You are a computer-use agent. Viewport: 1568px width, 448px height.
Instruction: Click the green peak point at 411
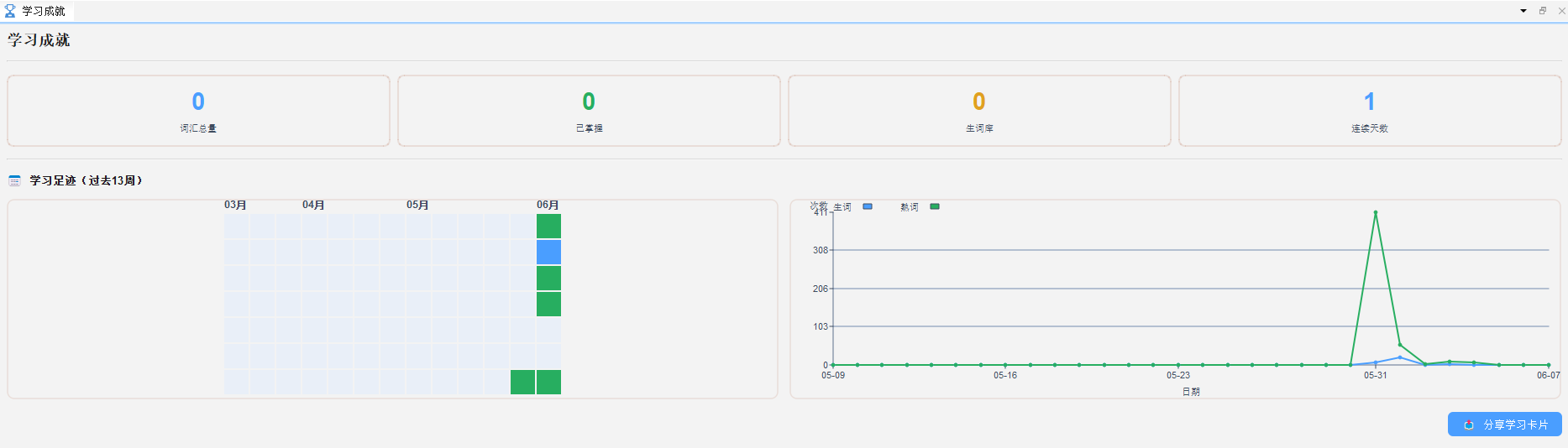tap(1376, 212)
